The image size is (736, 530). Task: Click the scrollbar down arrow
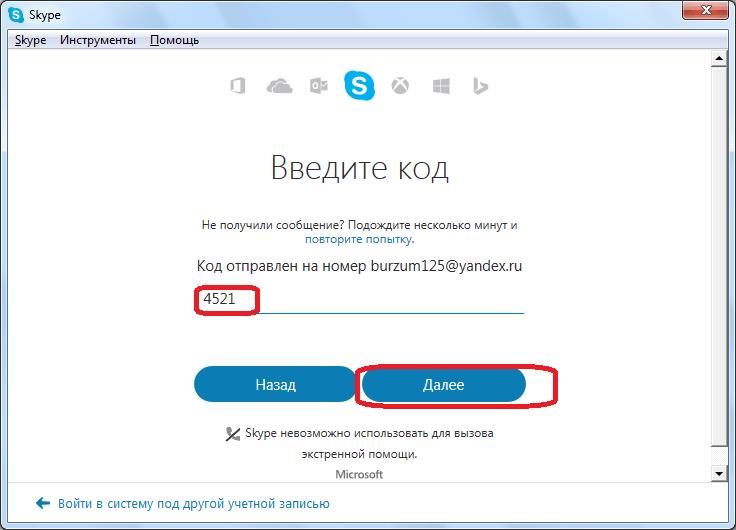[x=719, y=473]
